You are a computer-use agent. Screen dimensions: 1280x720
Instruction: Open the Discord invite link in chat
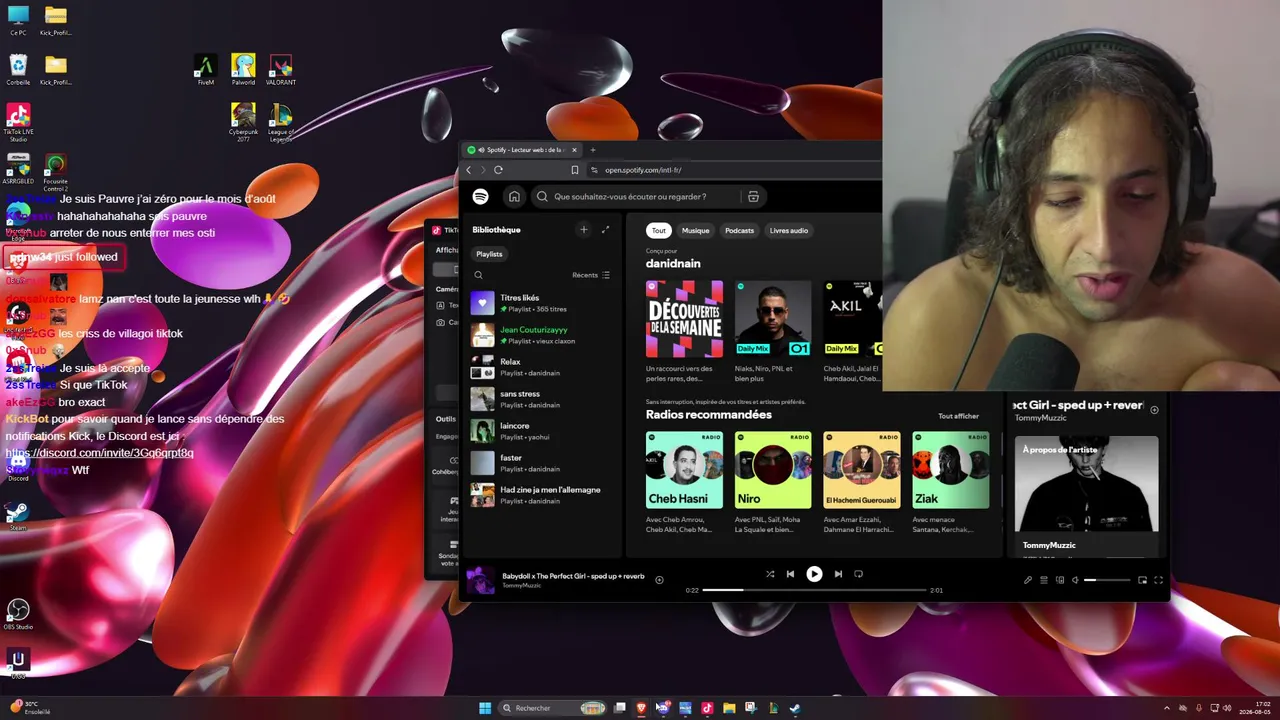click(x=99, y=453)
